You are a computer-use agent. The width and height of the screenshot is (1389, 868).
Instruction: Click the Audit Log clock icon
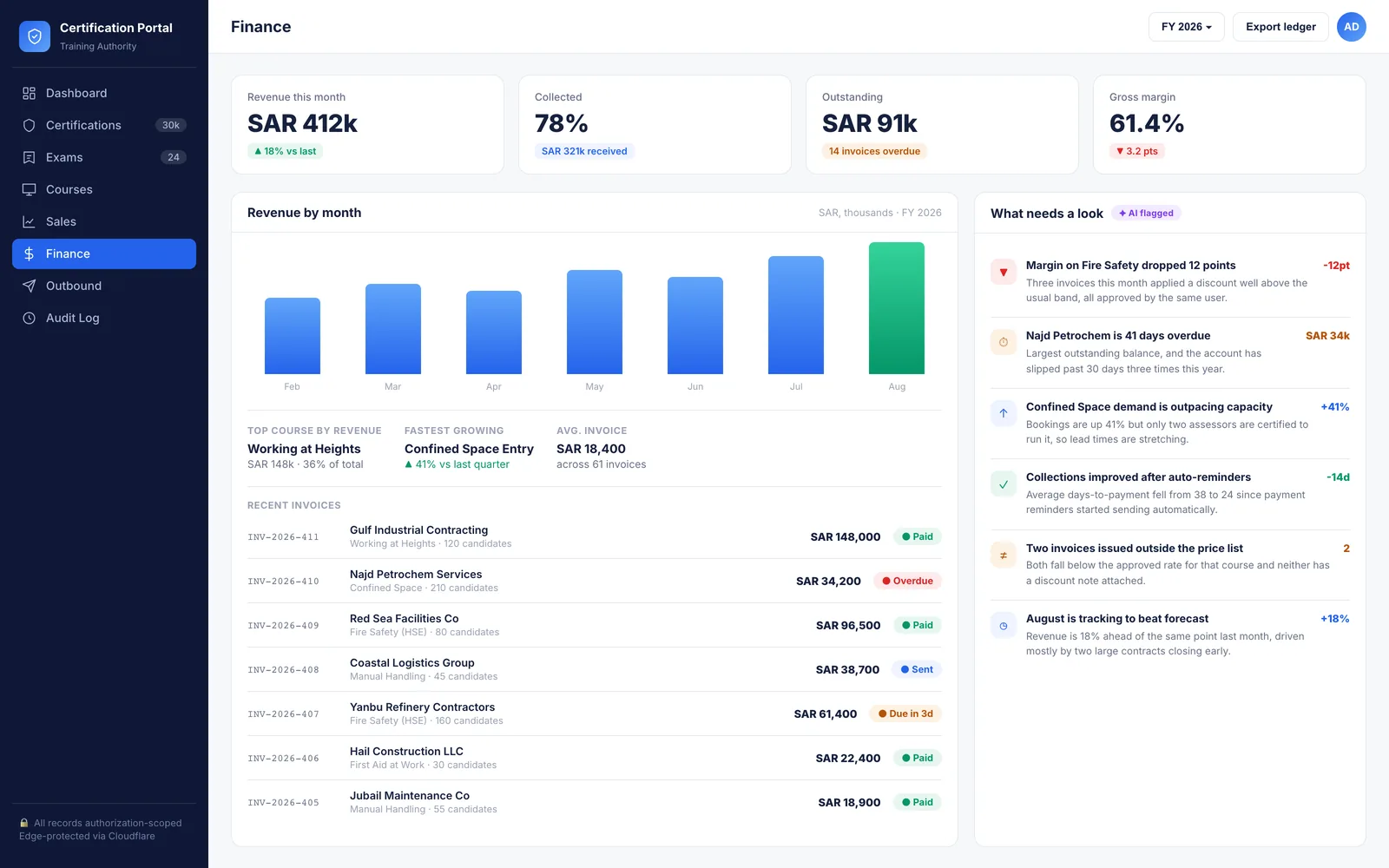point(29,318)
